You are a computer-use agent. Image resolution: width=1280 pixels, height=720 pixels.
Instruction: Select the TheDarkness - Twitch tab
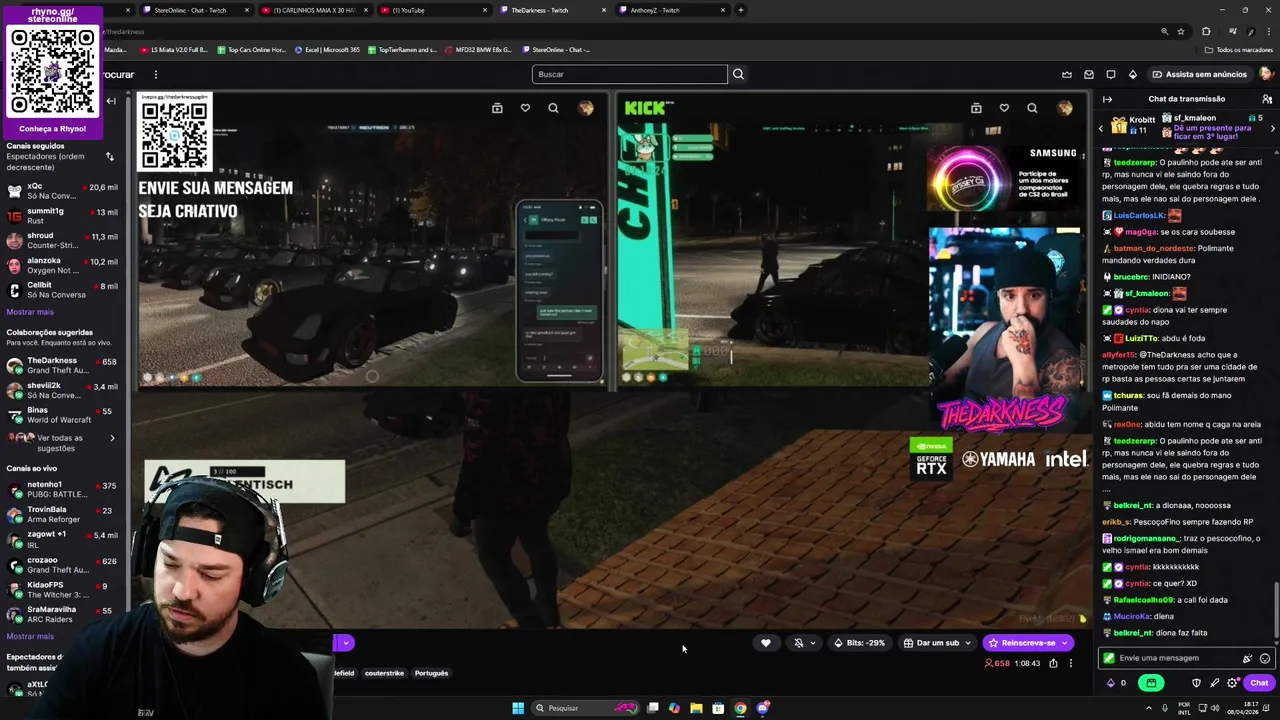coord(553,10)
